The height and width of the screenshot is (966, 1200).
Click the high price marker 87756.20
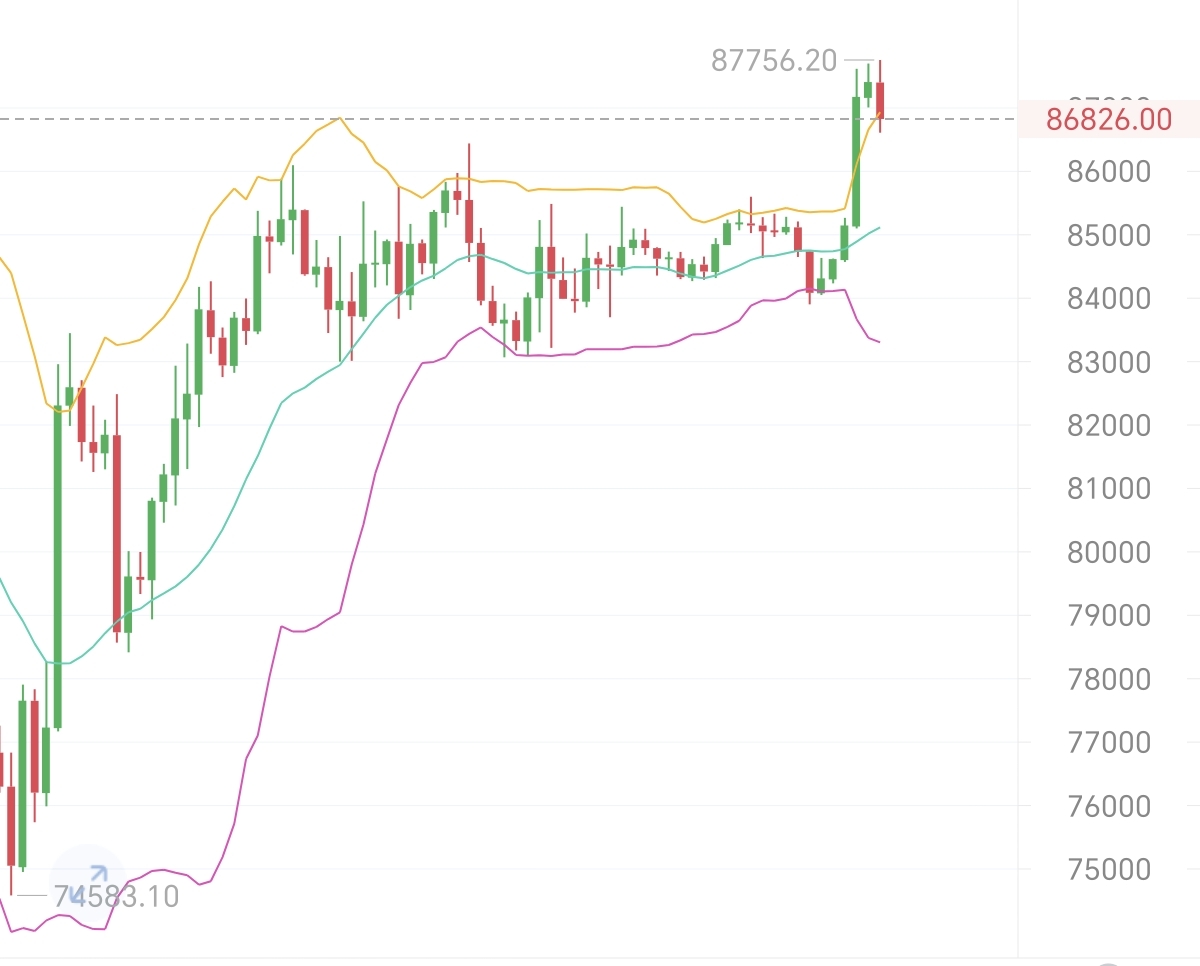(774, 61)
